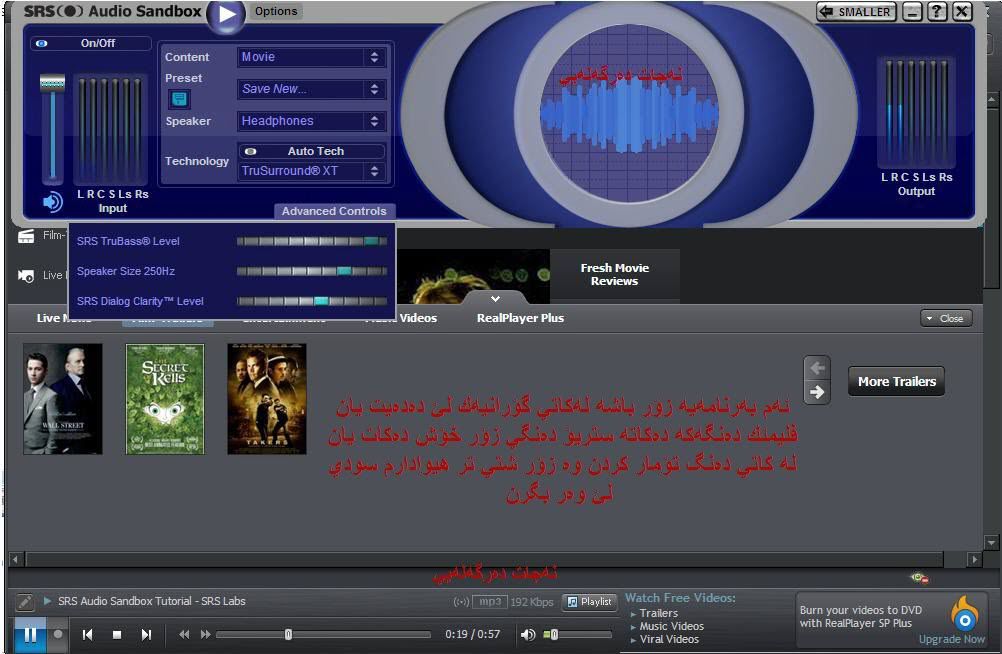Click the previous trailers left arrow
Viewport: 1002px width, 654px height.
[817, 368]
